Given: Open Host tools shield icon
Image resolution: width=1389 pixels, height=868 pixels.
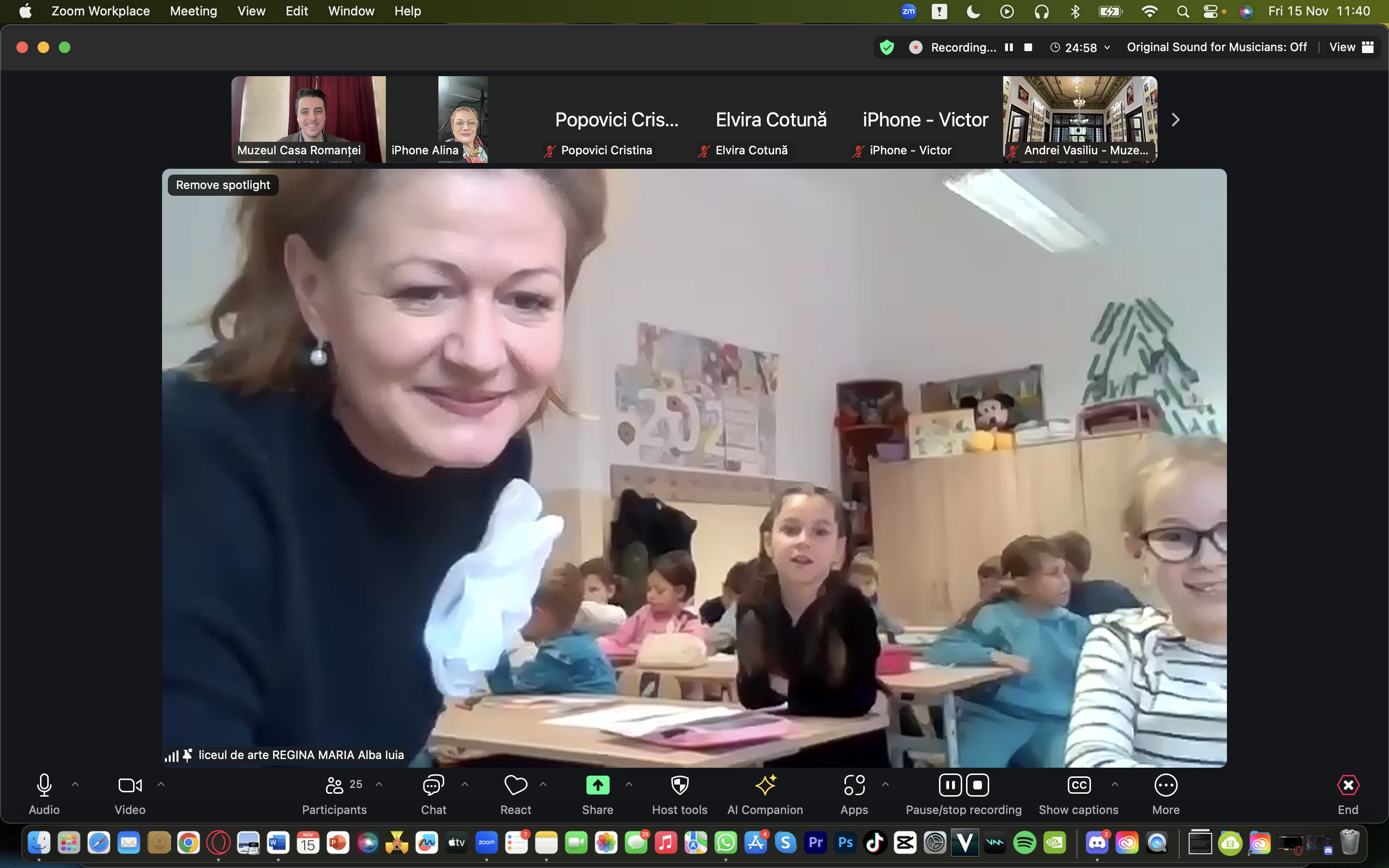Looking at the screenshot, I should 680,786.
